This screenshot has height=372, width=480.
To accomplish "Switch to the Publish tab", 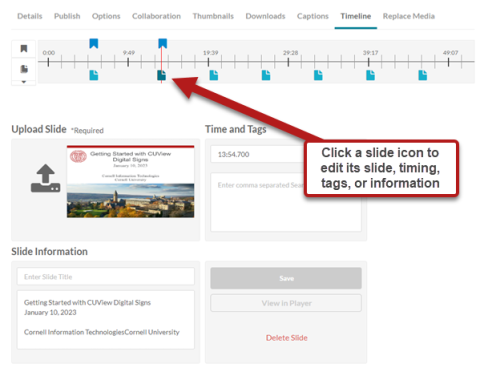I will (x=67, y=16).
